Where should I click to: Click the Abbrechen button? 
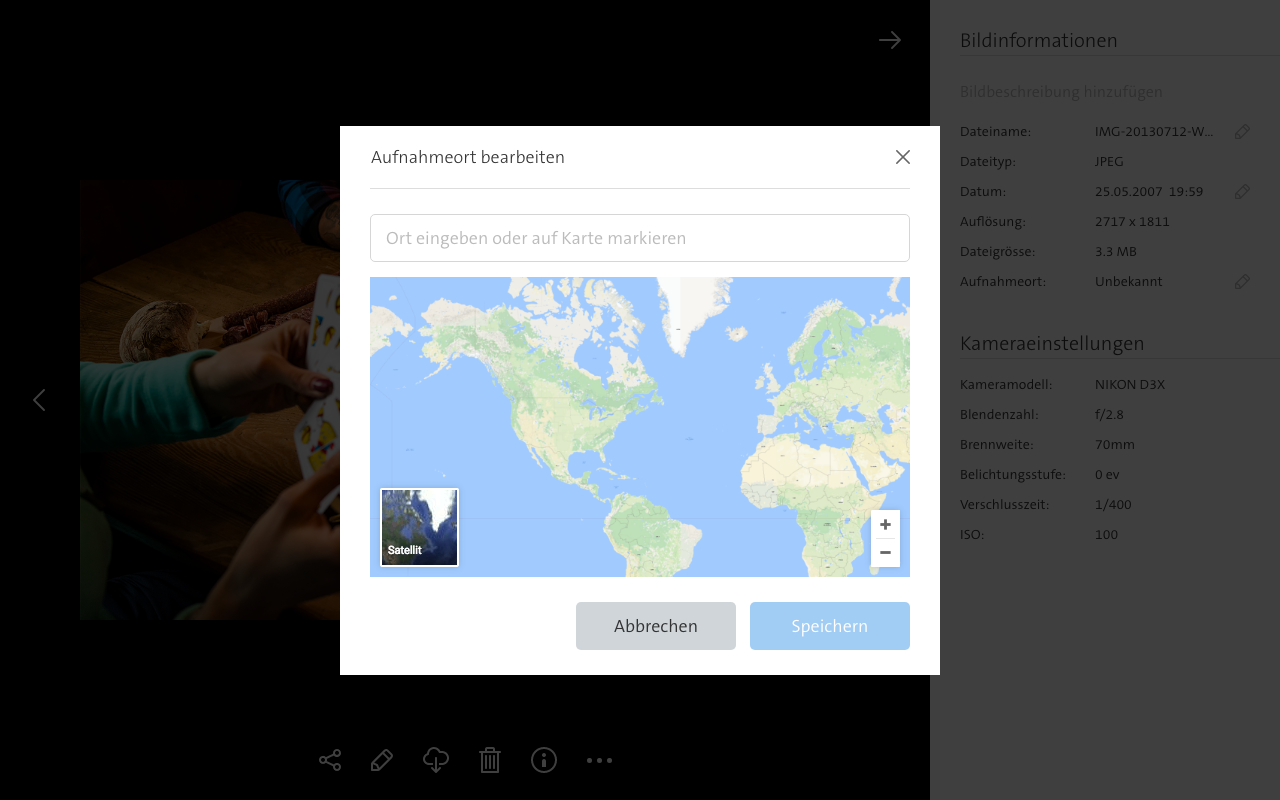656,626
